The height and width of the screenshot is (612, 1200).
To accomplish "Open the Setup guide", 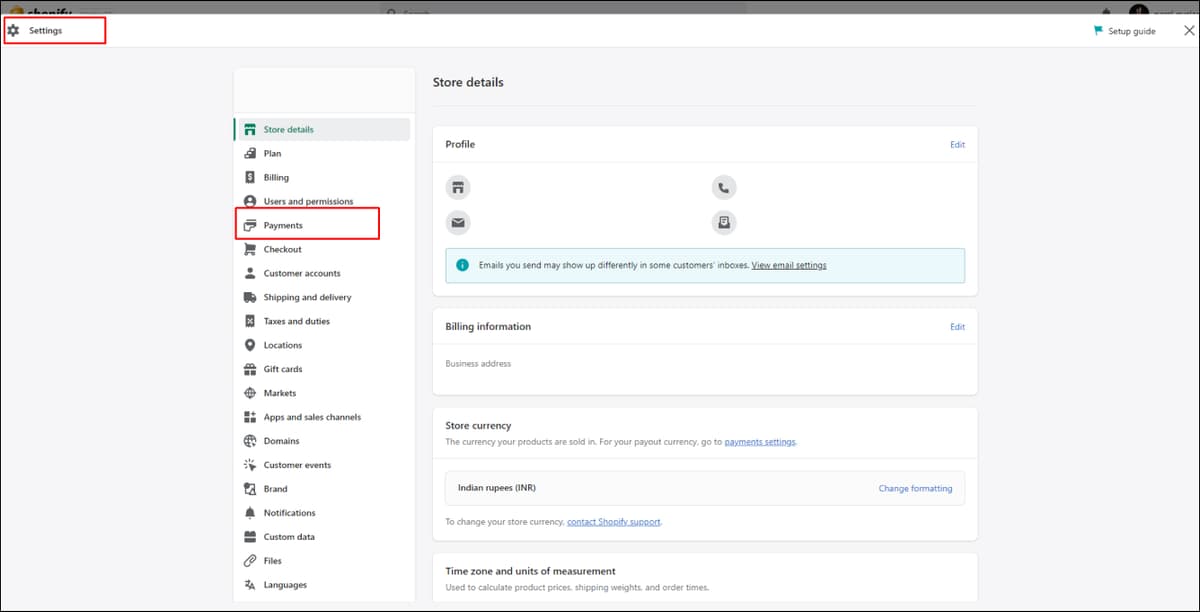I will tap(1125, 31).
